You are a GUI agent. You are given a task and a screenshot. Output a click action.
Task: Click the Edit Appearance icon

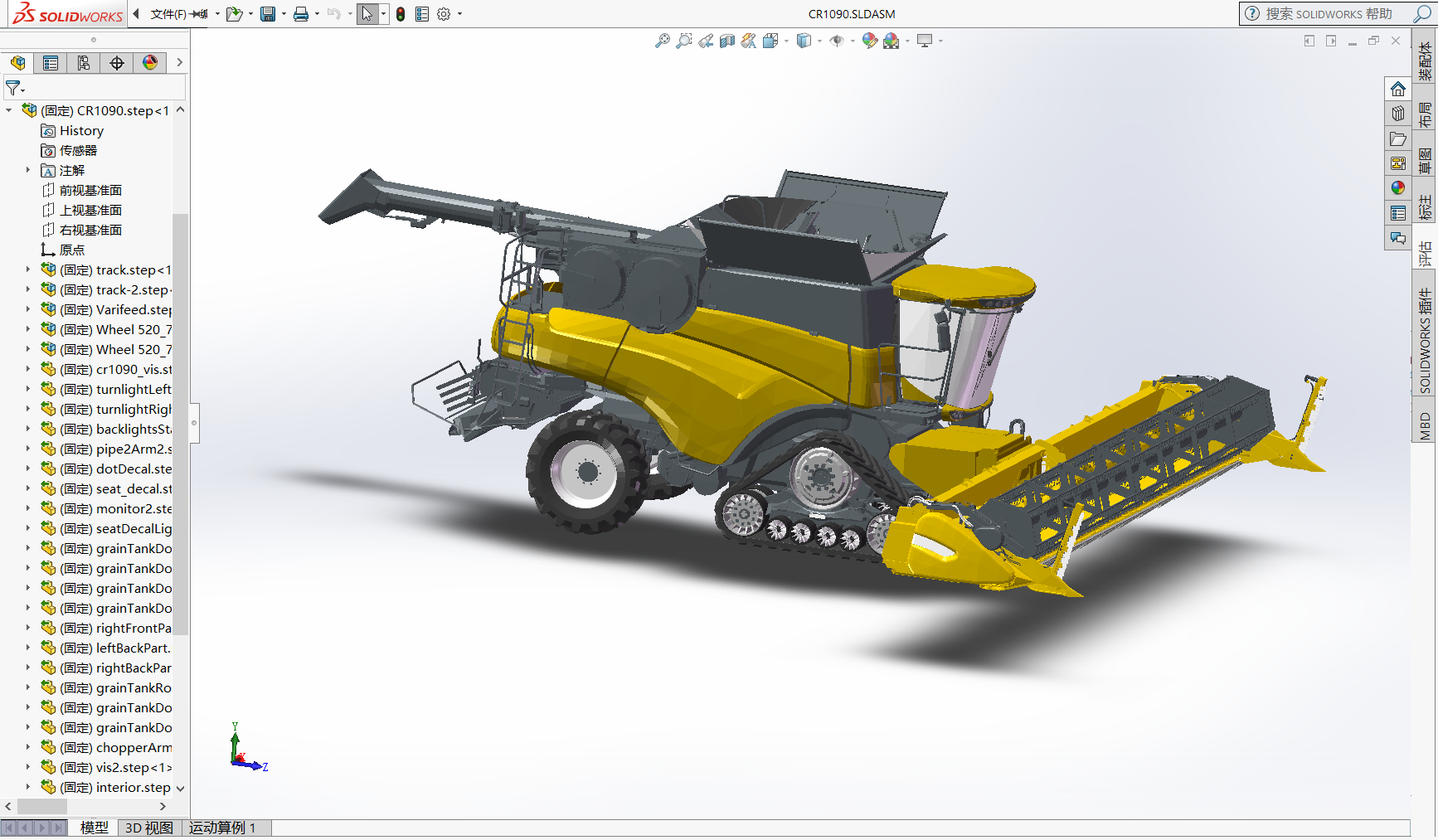click(x=869, y=41)
